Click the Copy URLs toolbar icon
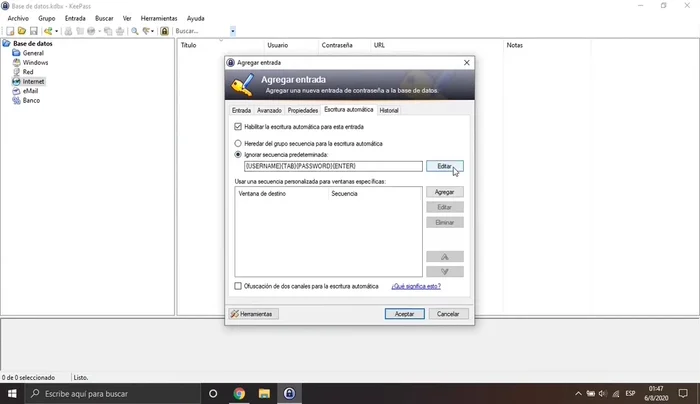 (108, 31)
